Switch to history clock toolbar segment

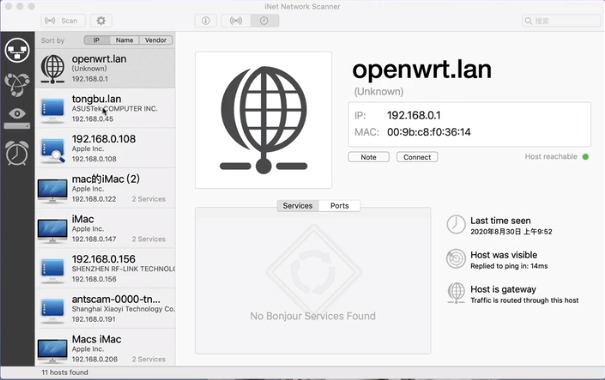[264, 21]
